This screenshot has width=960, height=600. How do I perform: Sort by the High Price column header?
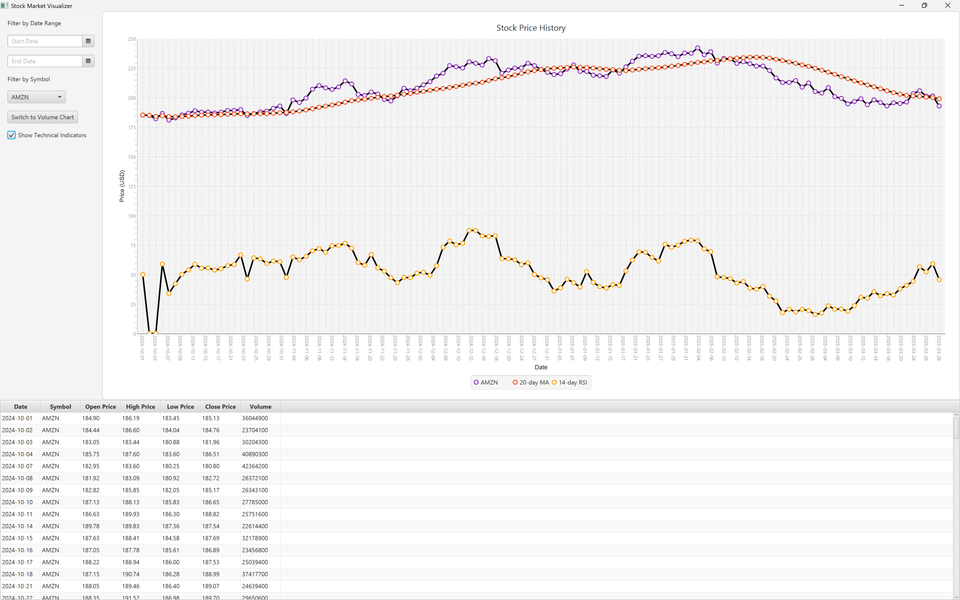(140, 407)
